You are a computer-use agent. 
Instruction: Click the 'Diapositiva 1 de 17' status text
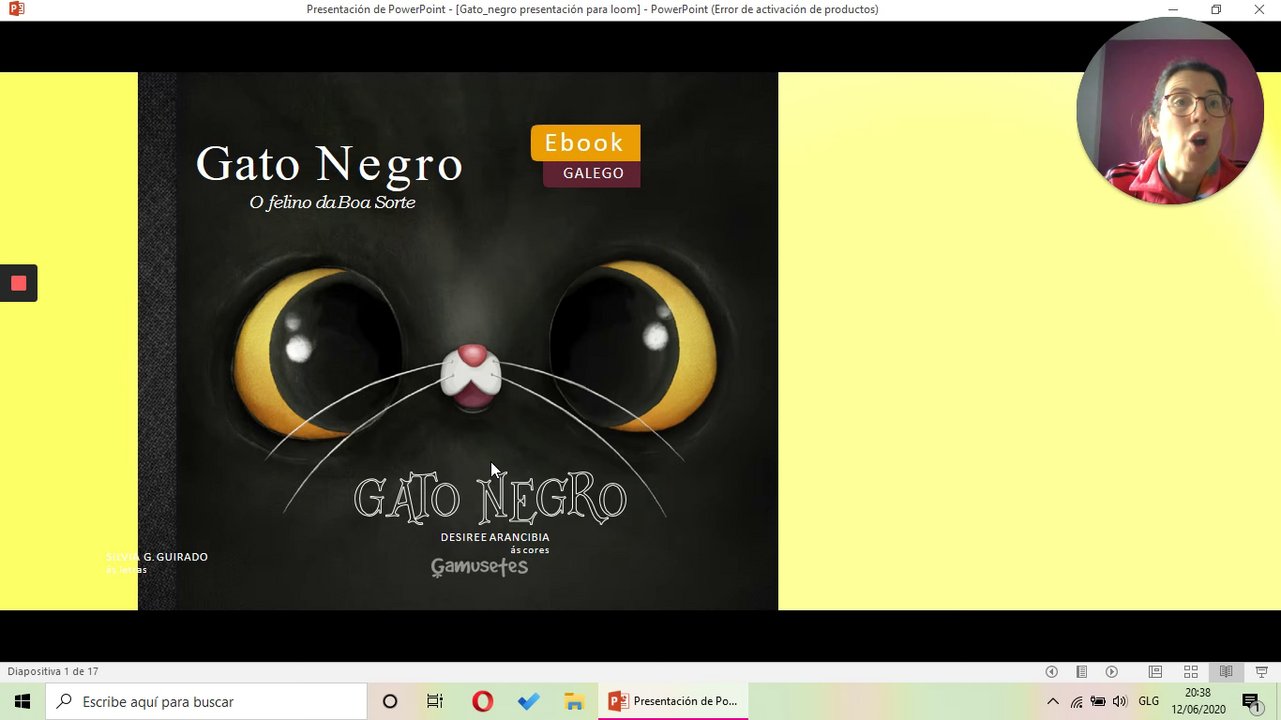pyautogui.click(x=53, y=672)
